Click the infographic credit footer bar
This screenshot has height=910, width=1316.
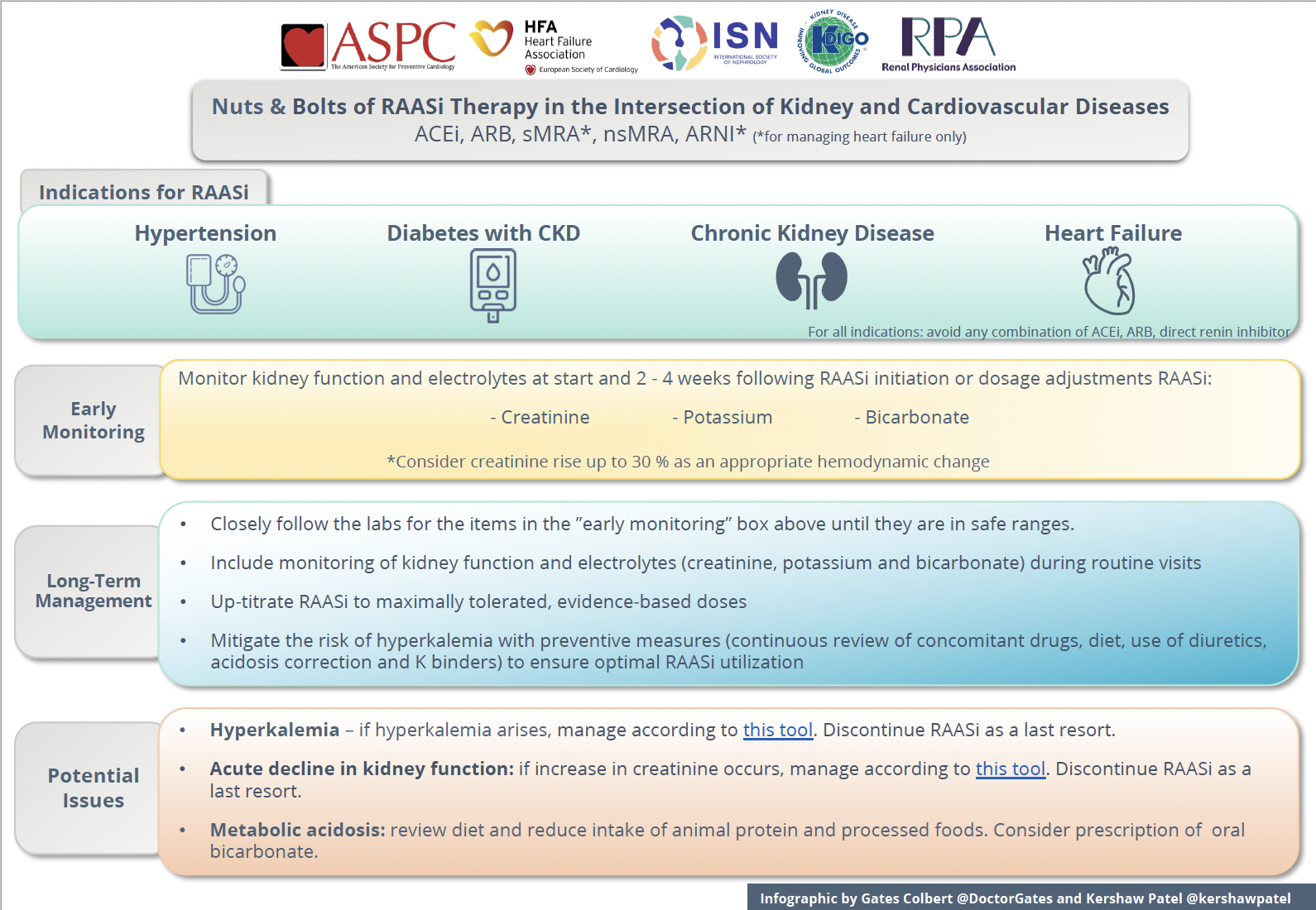[1025, 898]
